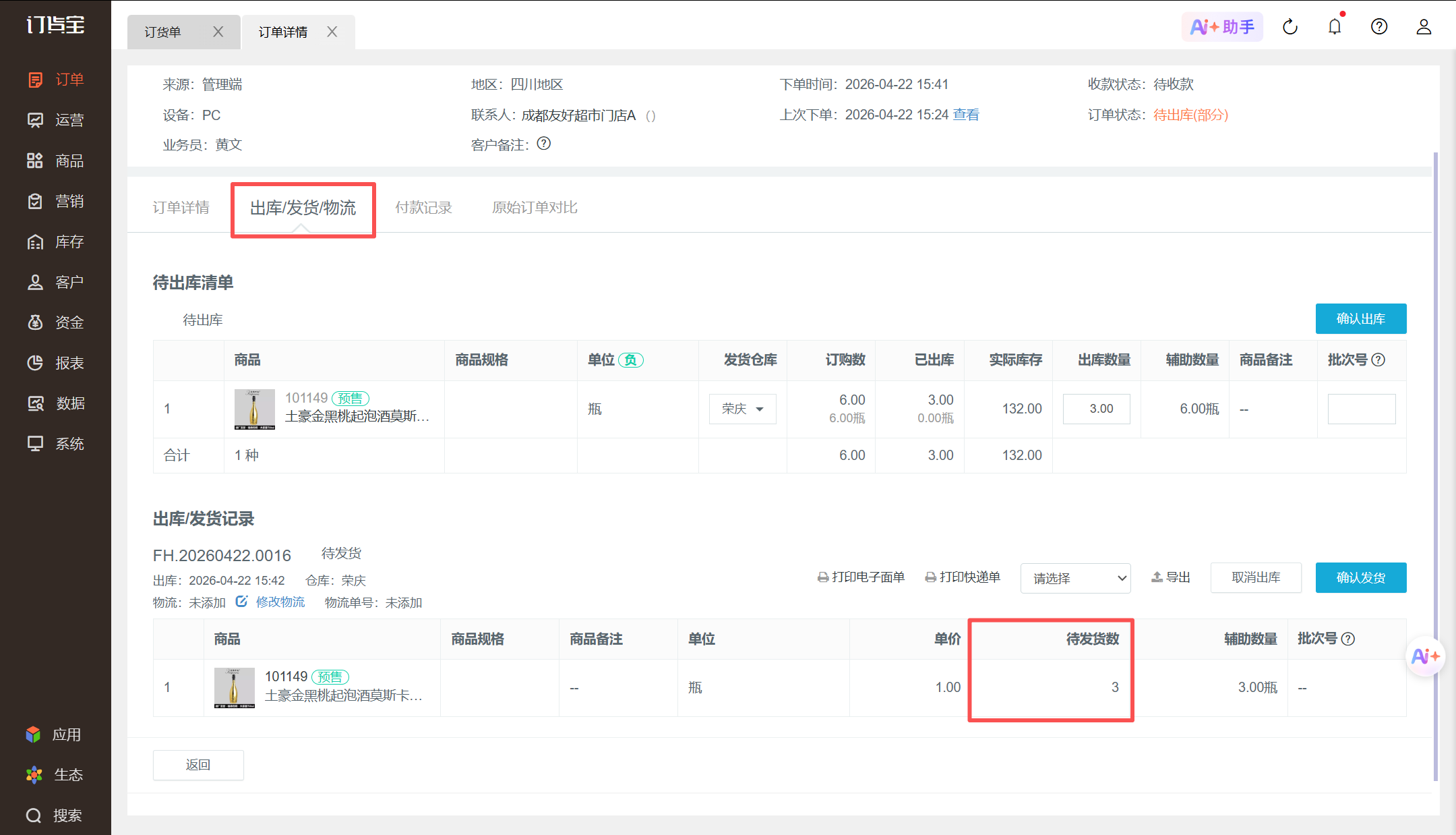
Task: Open 生态 in the sidebar
Action: coord(54,775)
